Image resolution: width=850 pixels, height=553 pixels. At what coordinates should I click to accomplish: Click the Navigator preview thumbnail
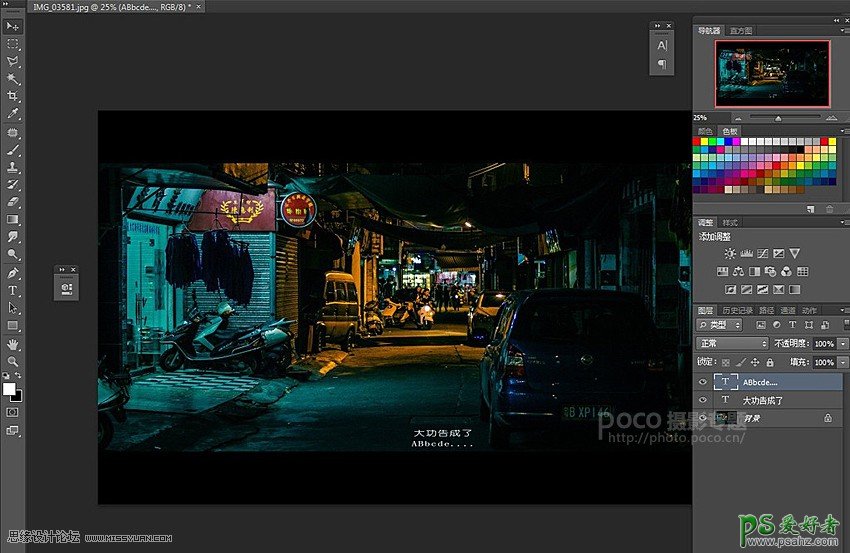(x=771, y=73)
